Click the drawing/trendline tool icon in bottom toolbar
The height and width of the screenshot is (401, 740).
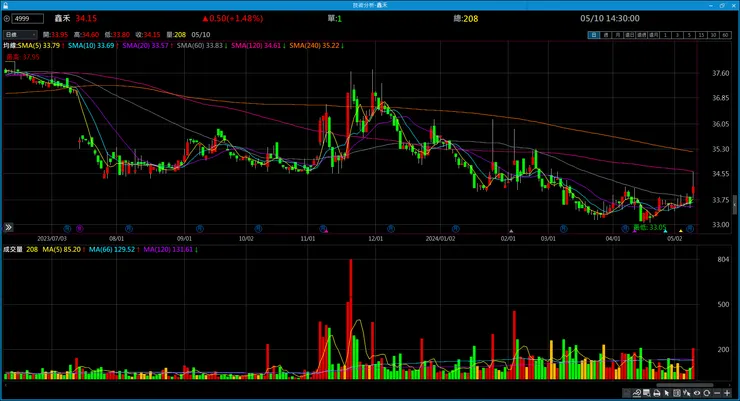[x=637, y=393]
